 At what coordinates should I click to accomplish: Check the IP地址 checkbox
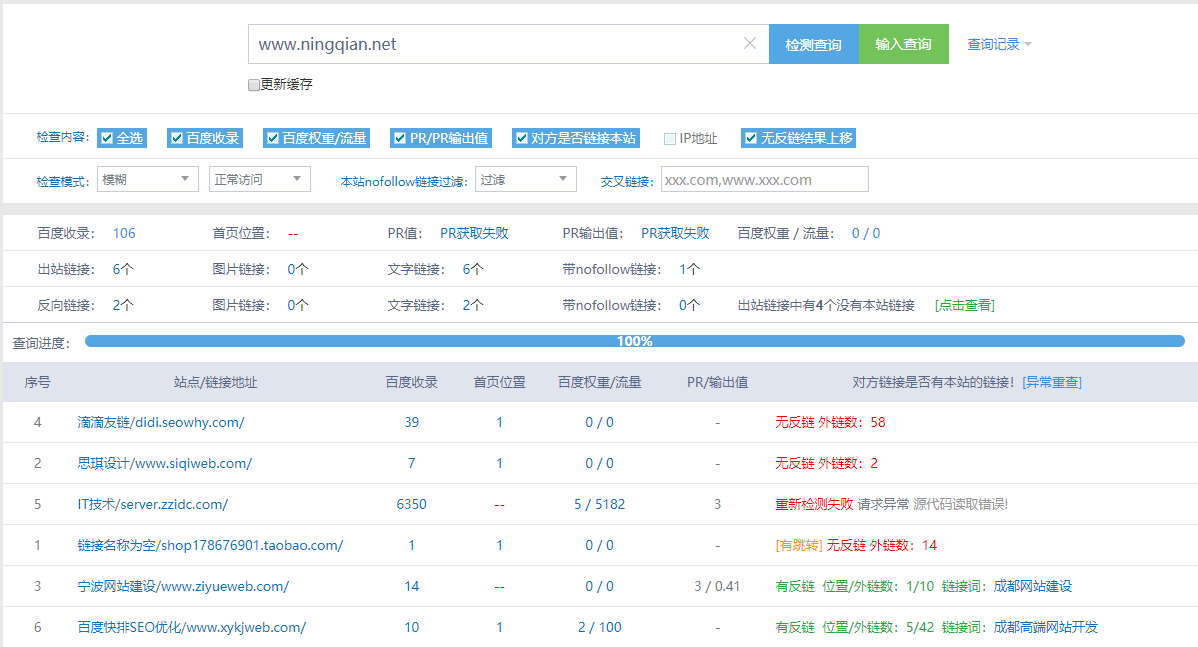(670, 139)
